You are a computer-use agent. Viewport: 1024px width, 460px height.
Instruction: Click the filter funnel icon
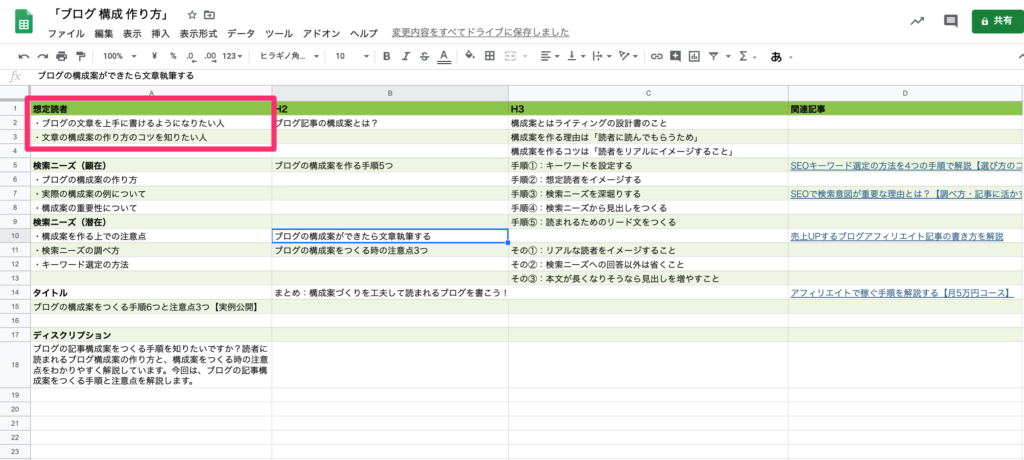click(713, 56)
